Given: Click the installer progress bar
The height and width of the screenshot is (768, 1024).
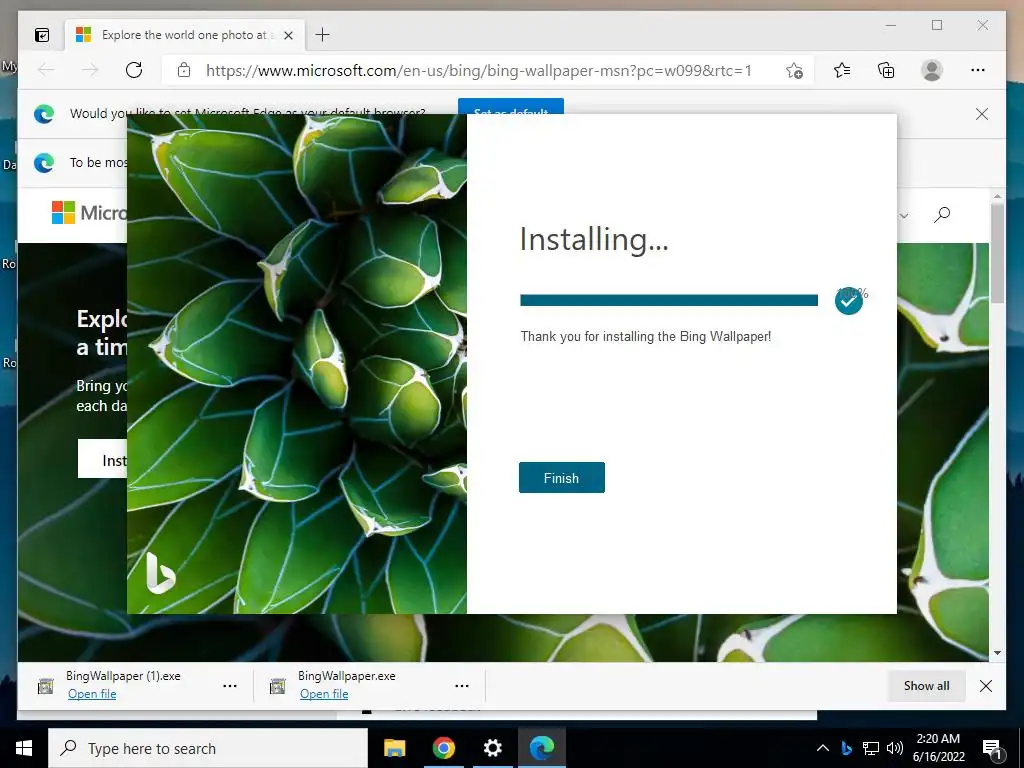Looking at the screenshot, I should [x=669, y=300].
